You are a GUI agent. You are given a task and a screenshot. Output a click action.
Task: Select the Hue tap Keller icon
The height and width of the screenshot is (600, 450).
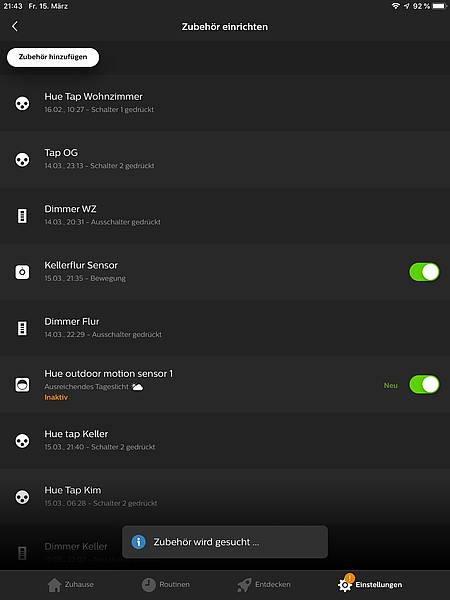(x=22, y=441)
